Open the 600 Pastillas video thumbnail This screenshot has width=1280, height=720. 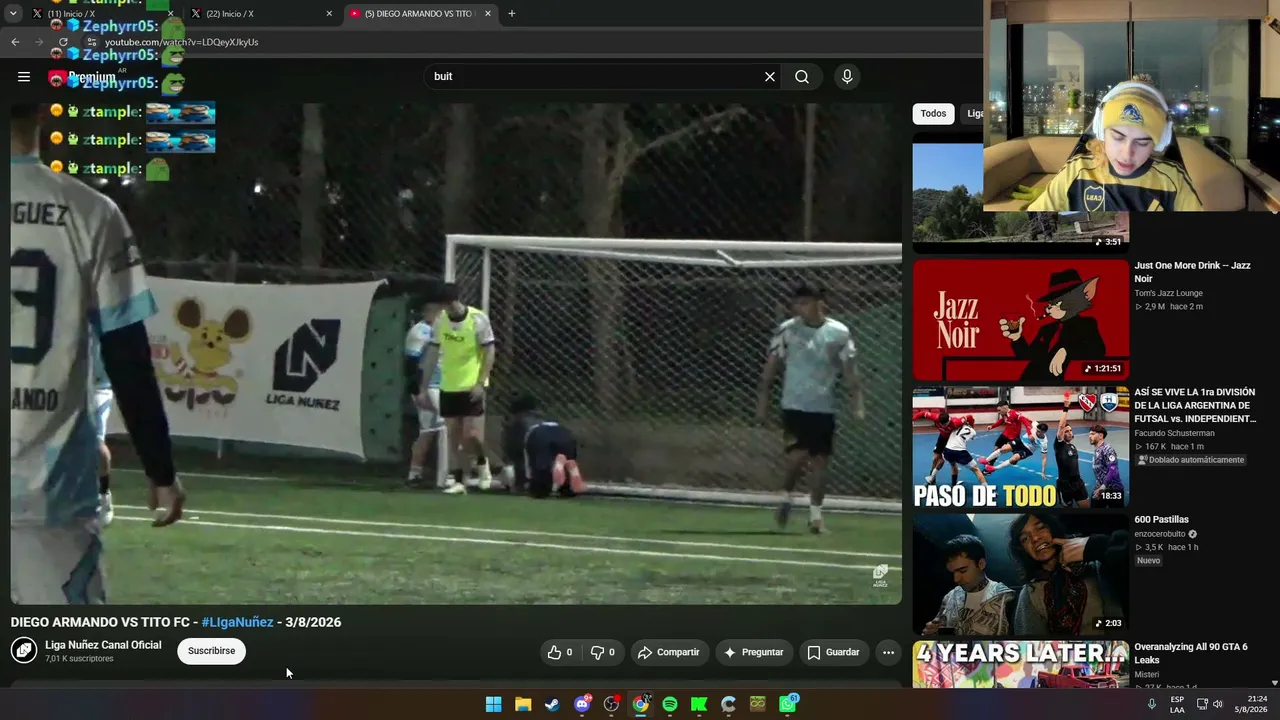pos(1021,574)
